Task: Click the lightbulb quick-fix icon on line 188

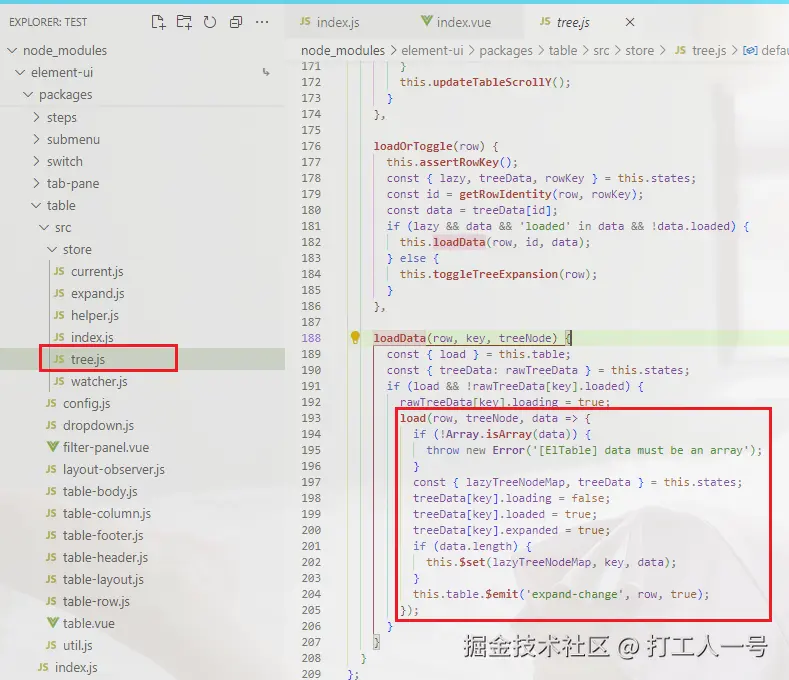Action: click(355, 337)
